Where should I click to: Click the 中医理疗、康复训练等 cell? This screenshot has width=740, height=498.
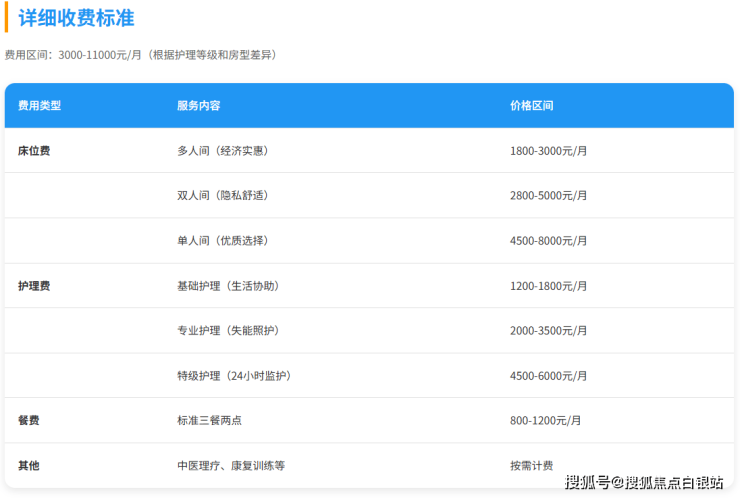231,466
